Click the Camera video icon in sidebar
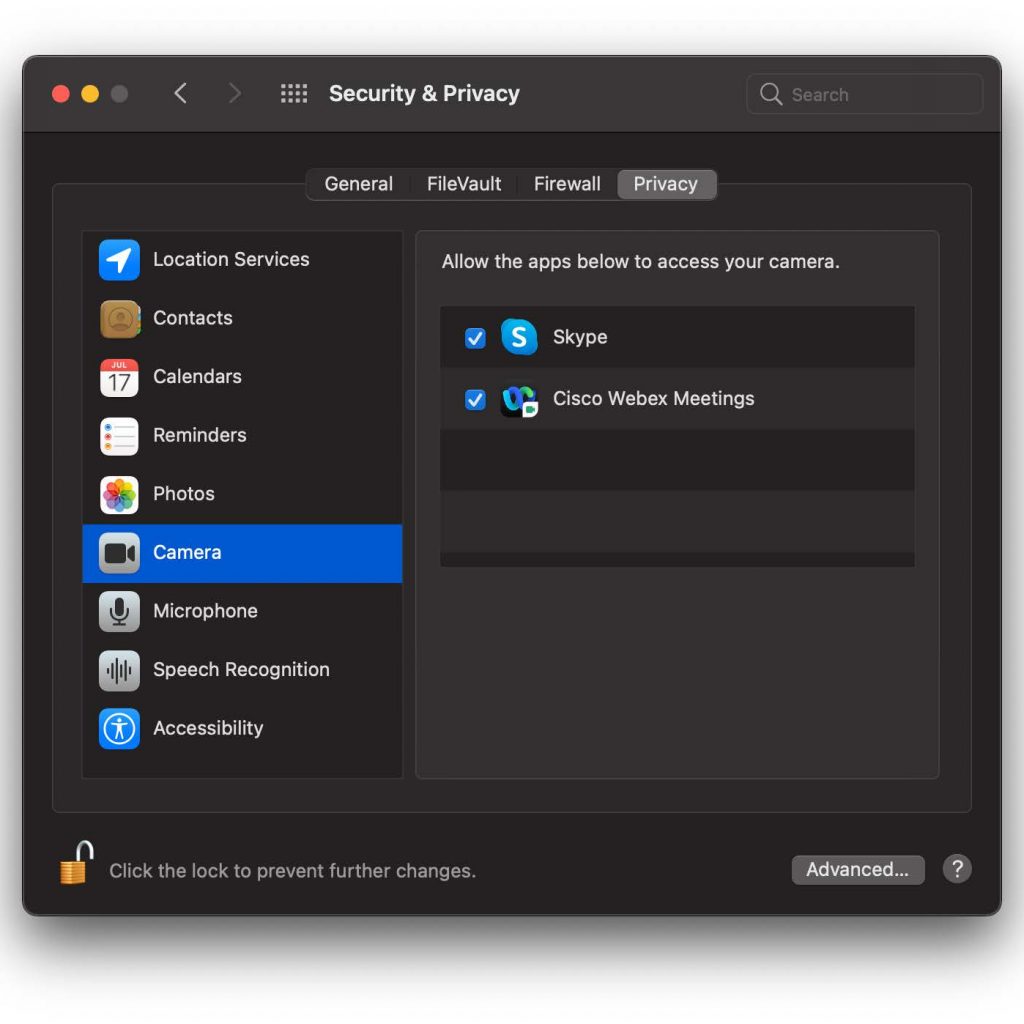1024x1024 pixels. 119,553
